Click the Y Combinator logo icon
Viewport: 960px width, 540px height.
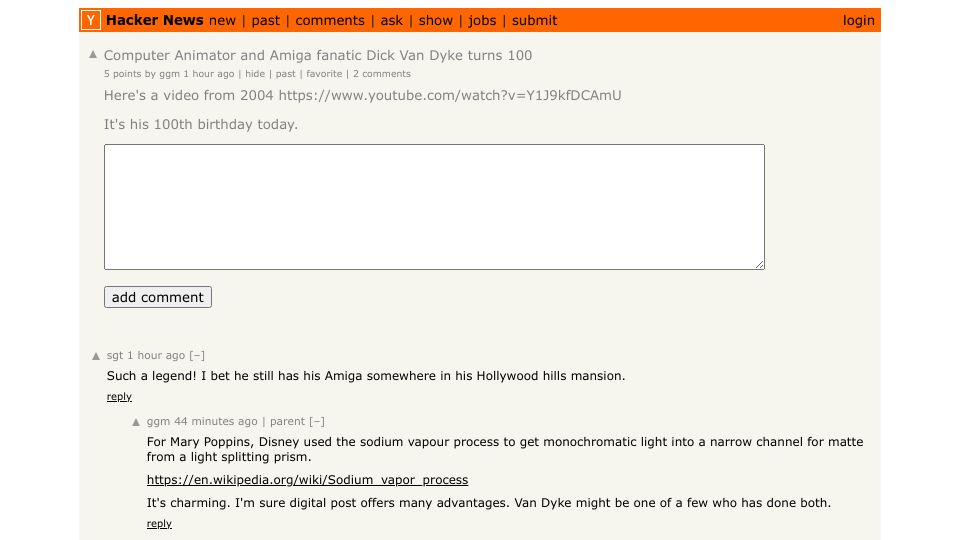(91, 20)
